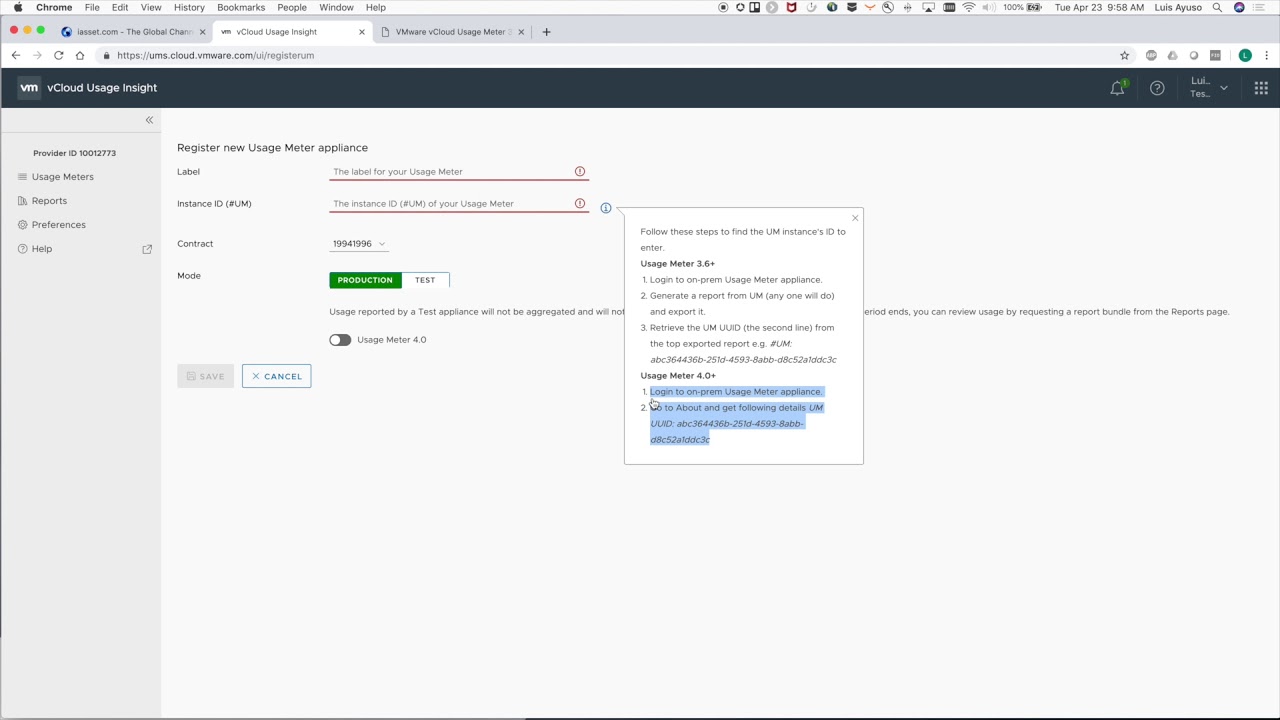1280x720 pixels.
Task: Bookmark this page with the star icon
Action: 1124,56
